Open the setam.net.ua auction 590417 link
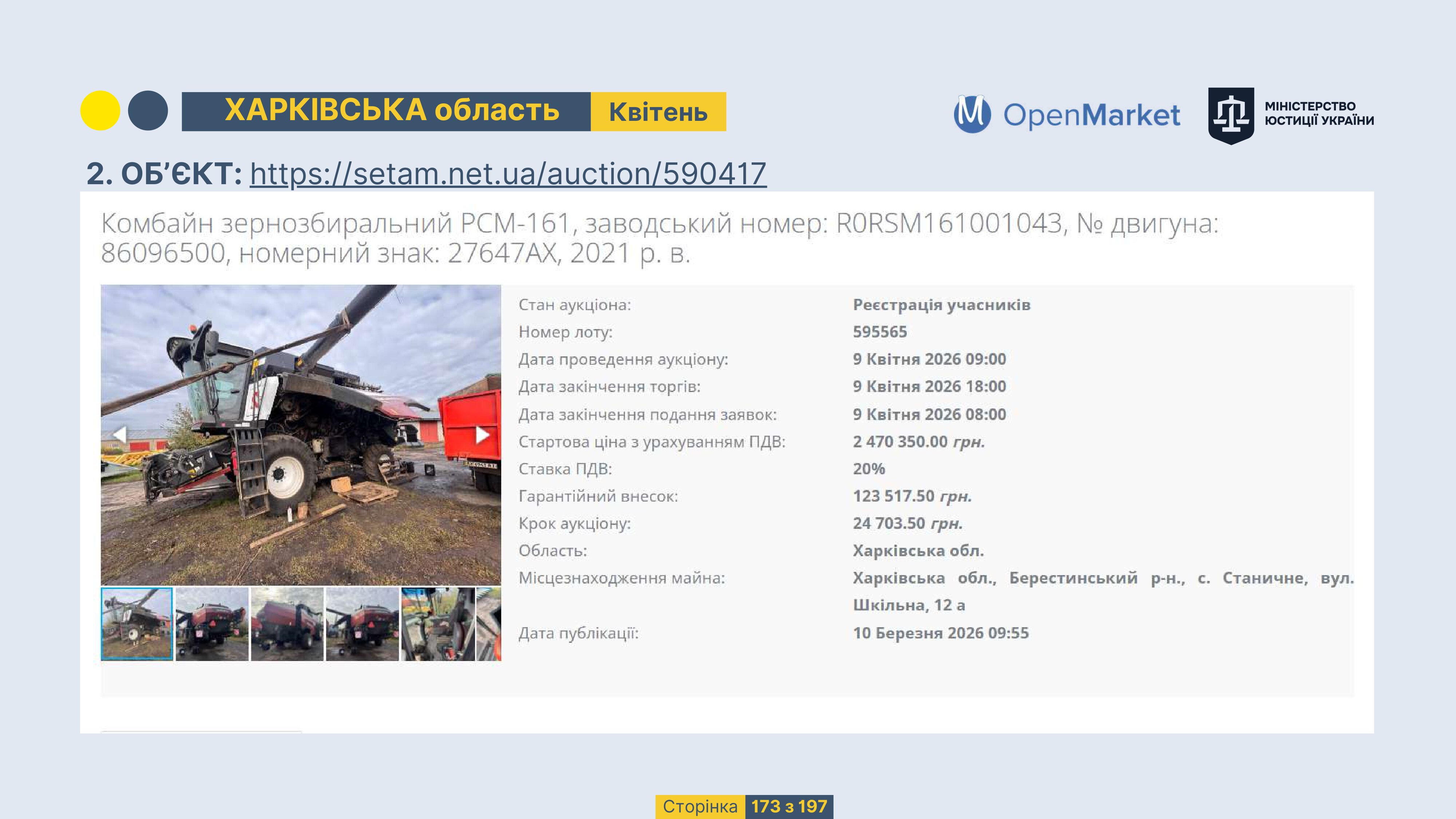This screenshot has height=819, width=1456. 507,174
